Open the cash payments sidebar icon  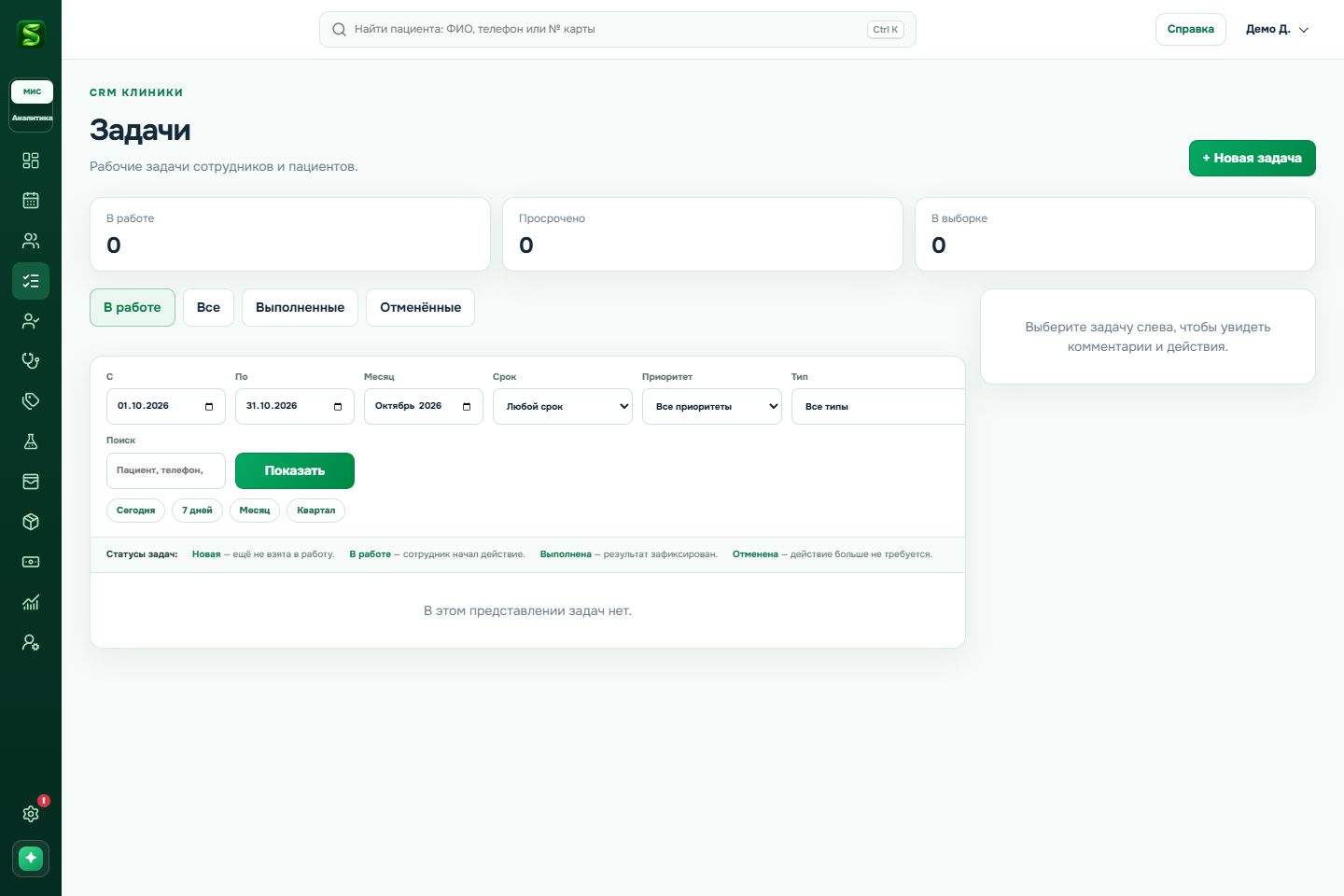tap(31, 562)
